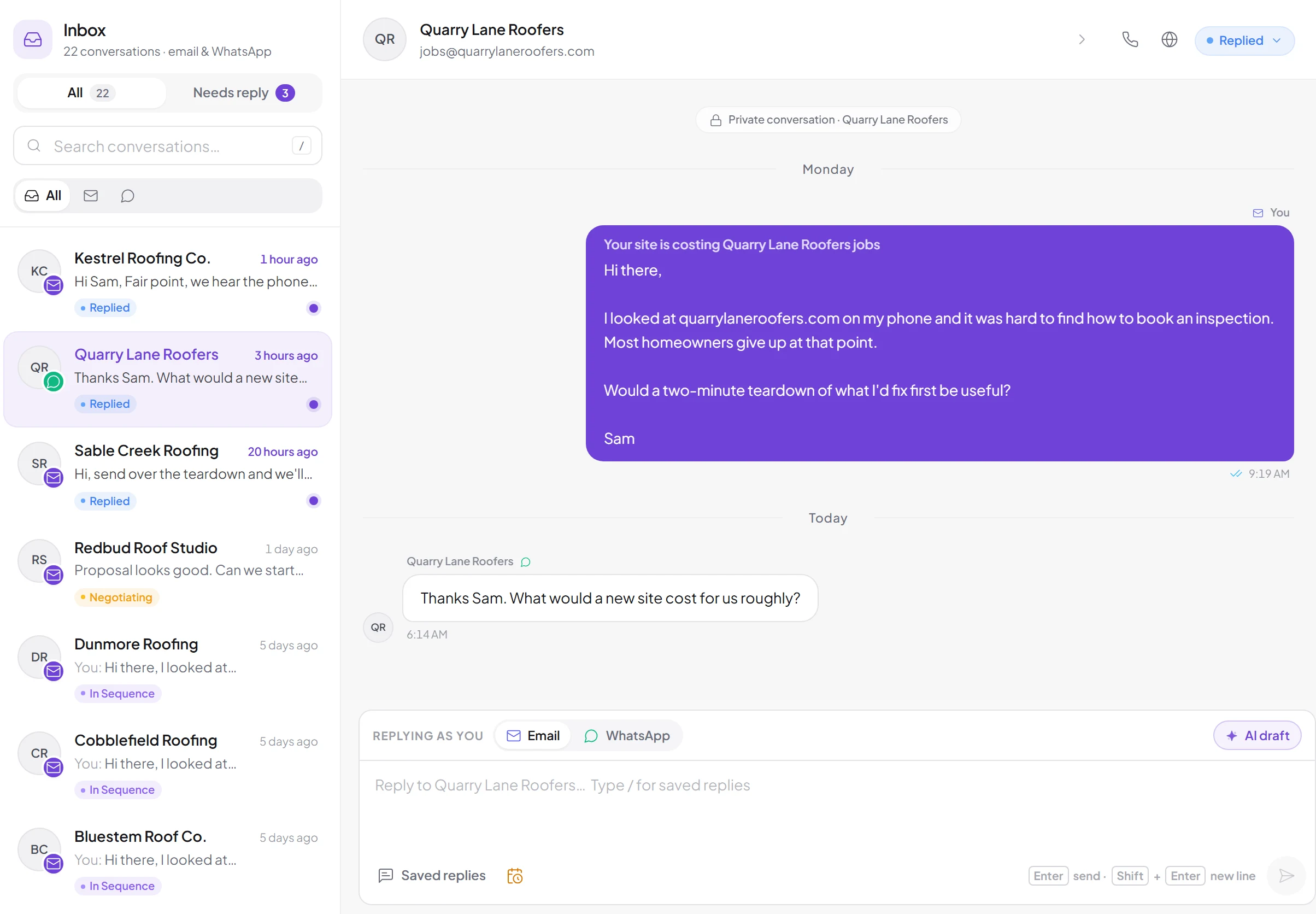This screenshot has width=1316, height=914.
Task: Click unread dot on Kestrel Roofing row
Action: coord(313,308)
